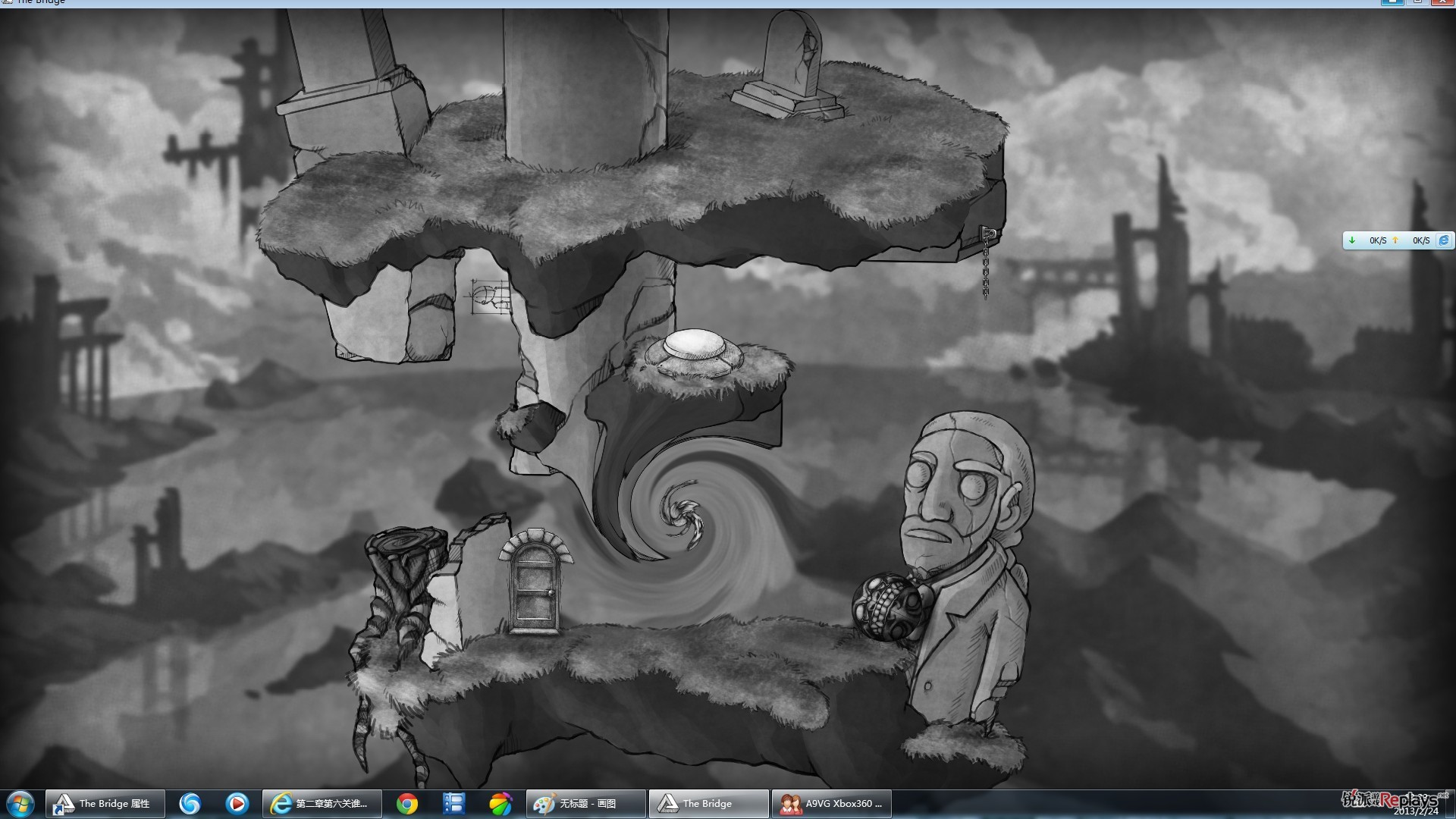Open the blue film-strip taskbar icon
The height and width of the screenshot is (819, 1456).
click(x=453, y=804)
